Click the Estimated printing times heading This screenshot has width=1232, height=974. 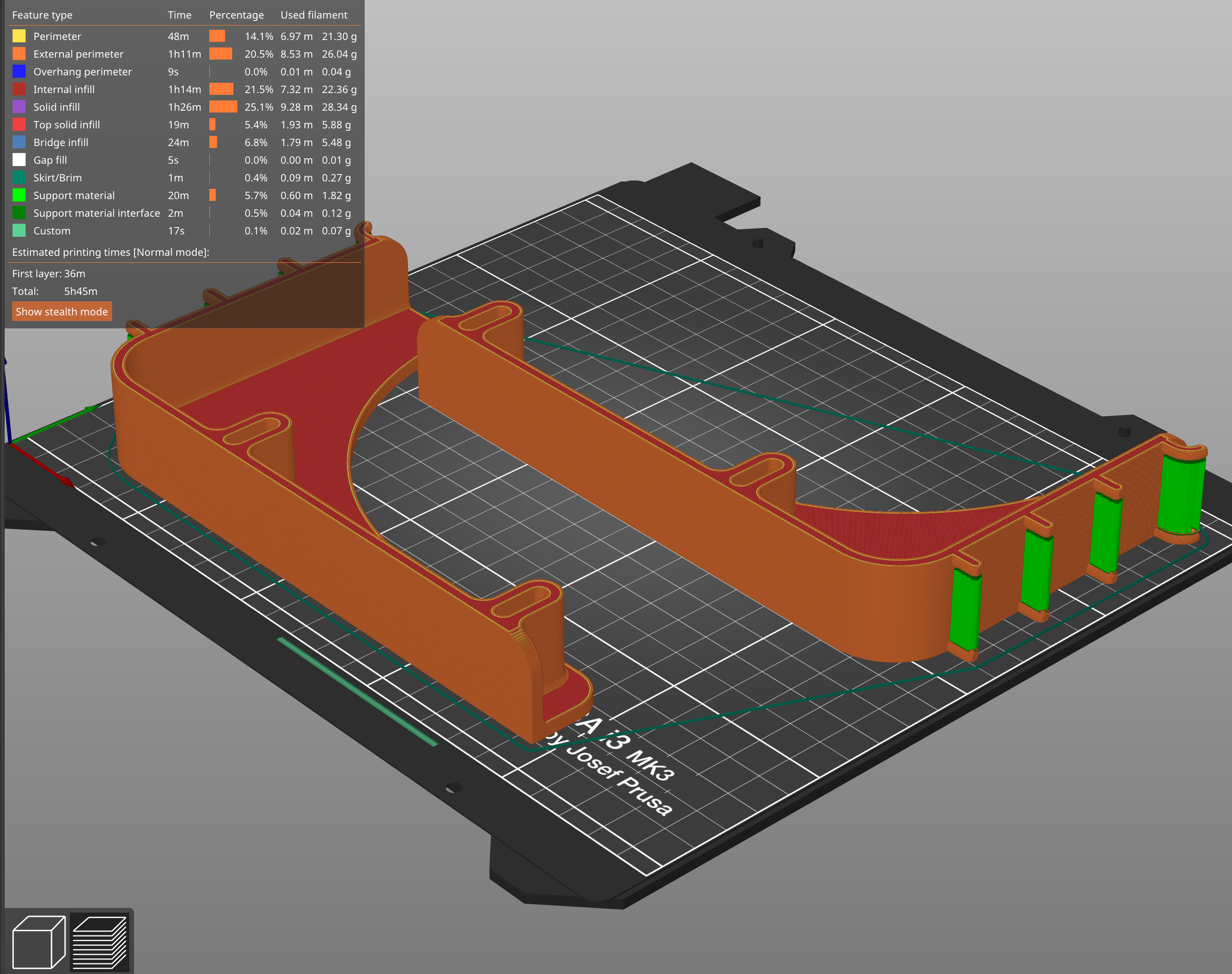[111, 252]
